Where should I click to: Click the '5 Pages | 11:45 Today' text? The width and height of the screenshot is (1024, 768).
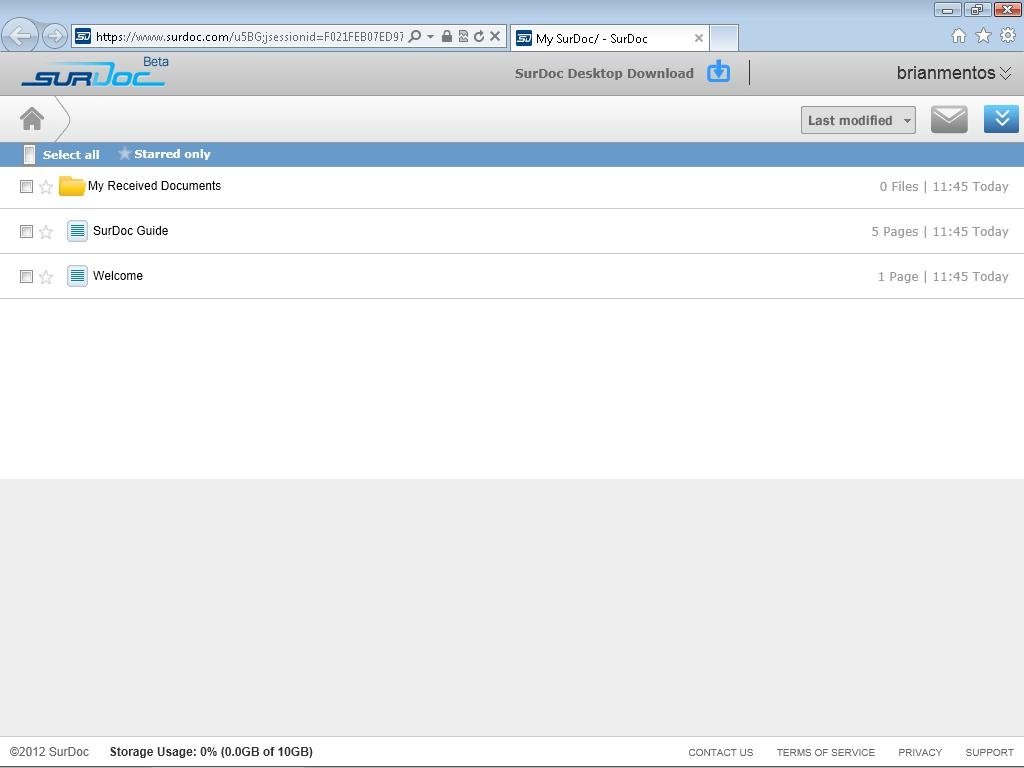point(940,231)
